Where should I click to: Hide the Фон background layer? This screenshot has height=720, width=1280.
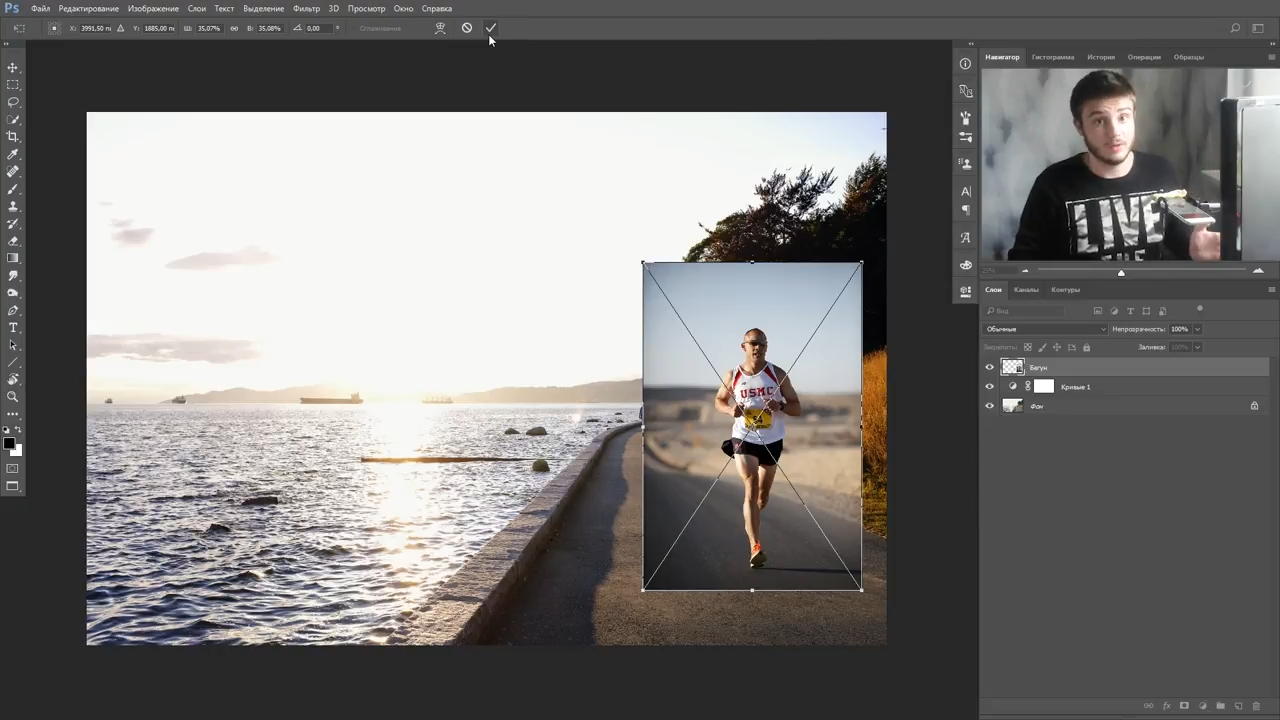point(990,406)
